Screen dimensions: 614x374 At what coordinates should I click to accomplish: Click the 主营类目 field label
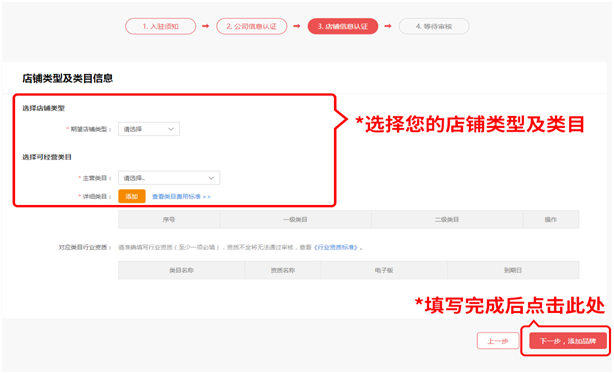95,178
